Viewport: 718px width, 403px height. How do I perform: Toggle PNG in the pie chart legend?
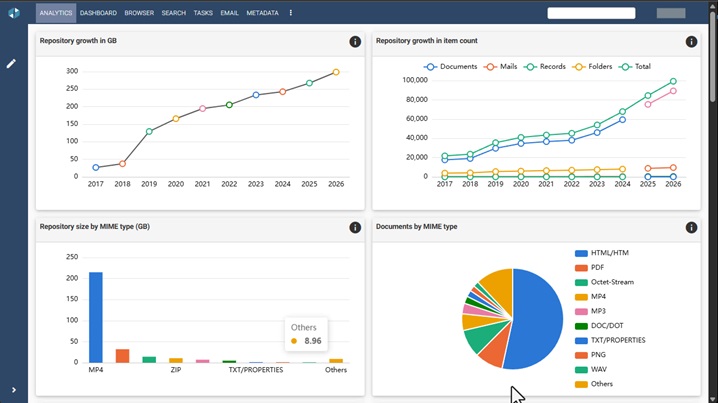tap(590, 355)
